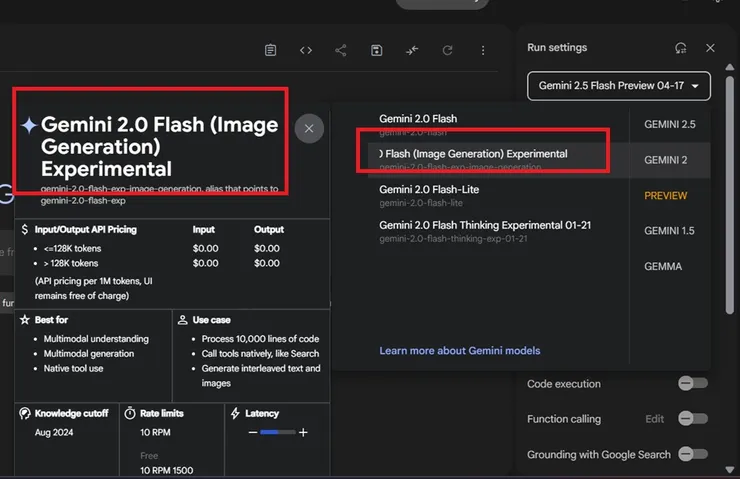Switch to the GEMMA category tab
740x479 pixels.
663,266
